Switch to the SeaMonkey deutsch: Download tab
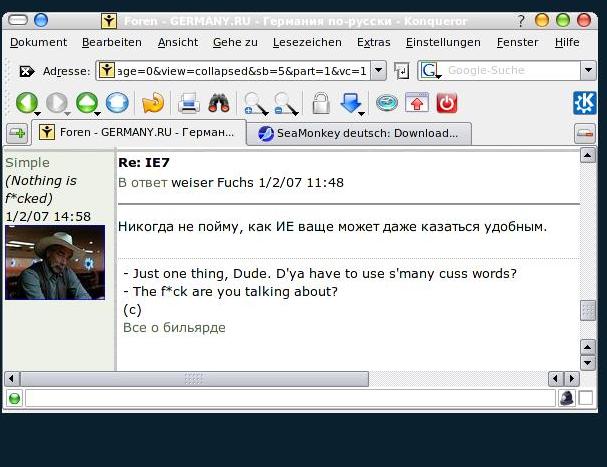 tap(359, 134)
